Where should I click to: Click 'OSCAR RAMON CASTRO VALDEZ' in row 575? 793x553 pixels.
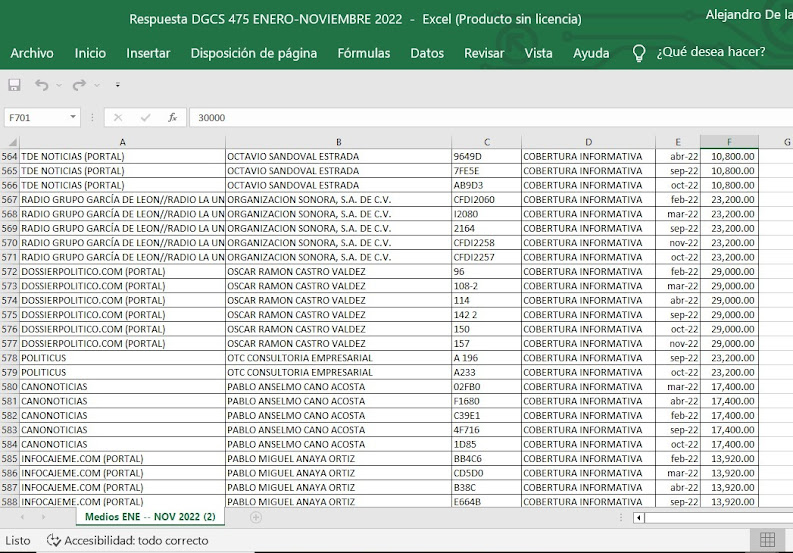click(x=338, y=315)
